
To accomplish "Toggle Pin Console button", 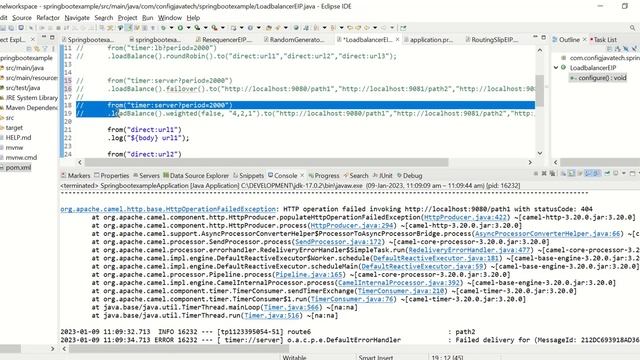I will tap(607, 173).
